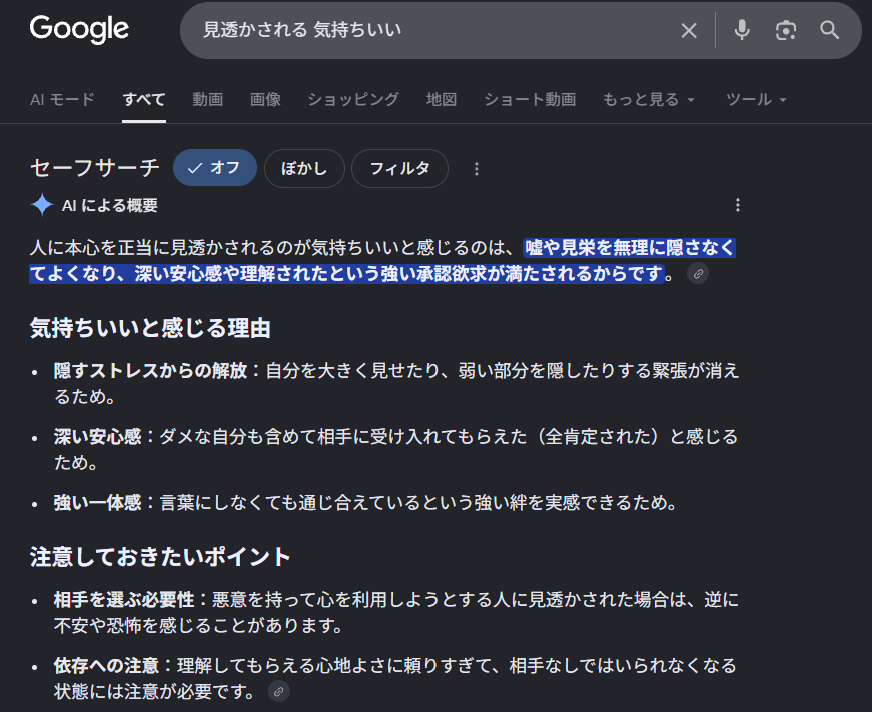Click the Google logo
This screenshot has width=872, height=712.
79,29
